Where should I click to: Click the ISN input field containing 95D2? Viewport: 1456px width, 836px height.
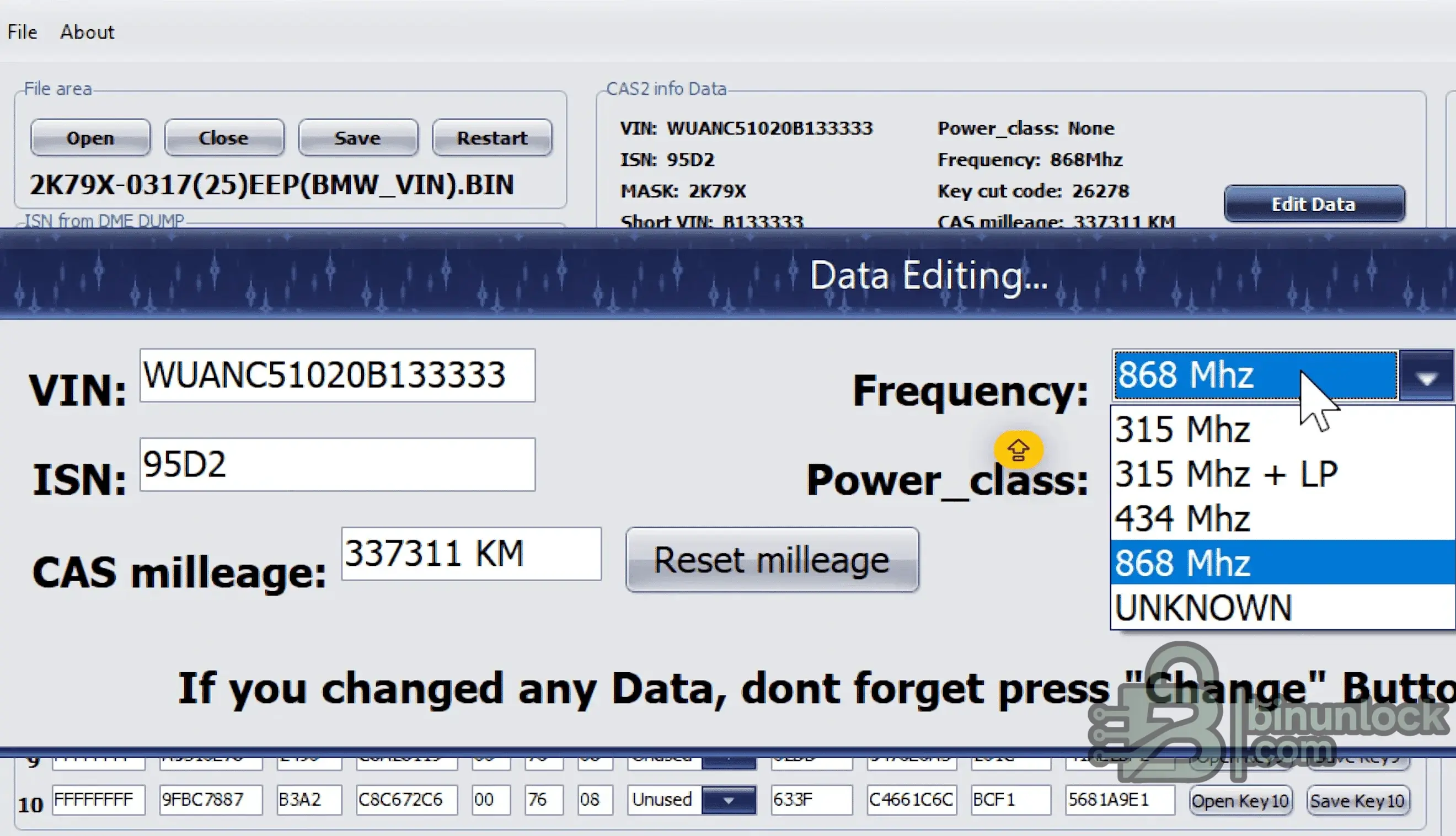click(338, 464)
